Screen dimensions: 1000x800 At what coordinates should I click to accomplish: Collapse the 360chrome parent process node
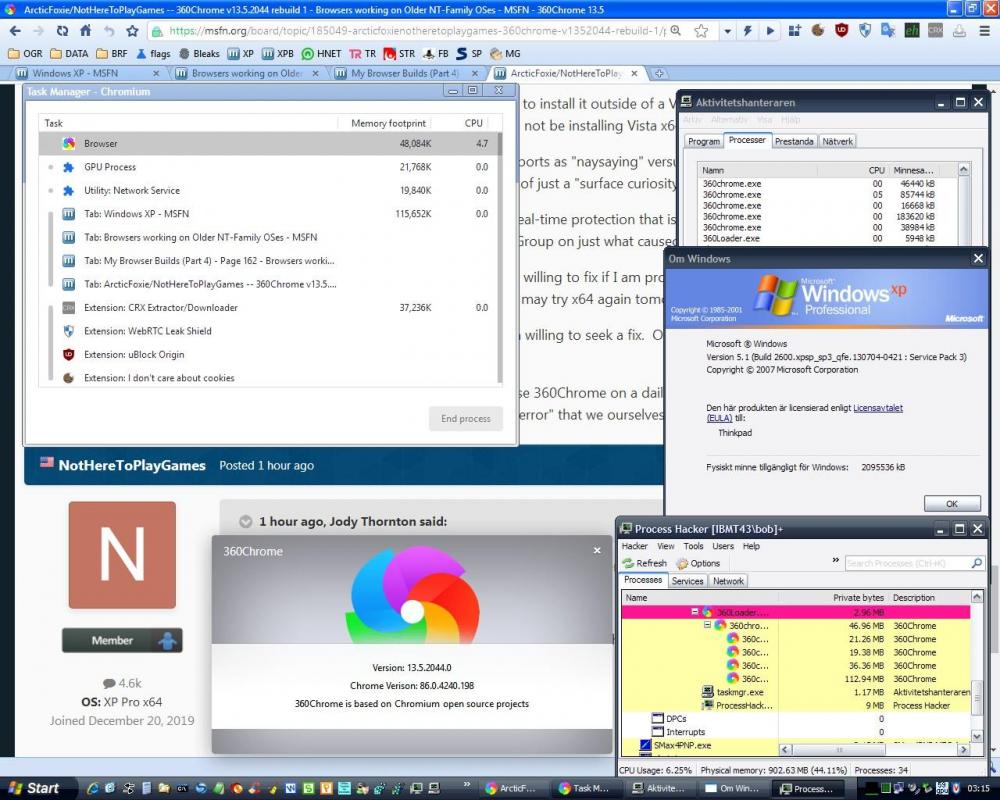[x=707, y=625]
